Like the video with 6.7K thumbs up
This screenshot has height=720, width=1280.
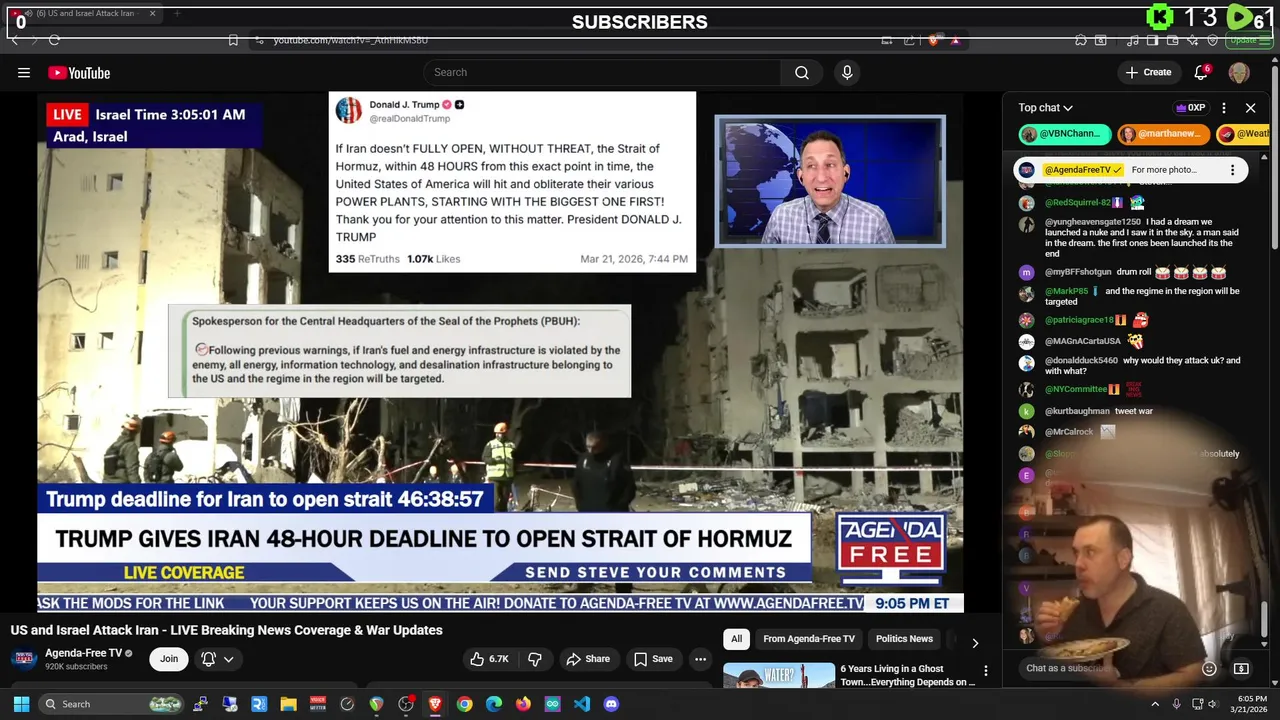489,659
